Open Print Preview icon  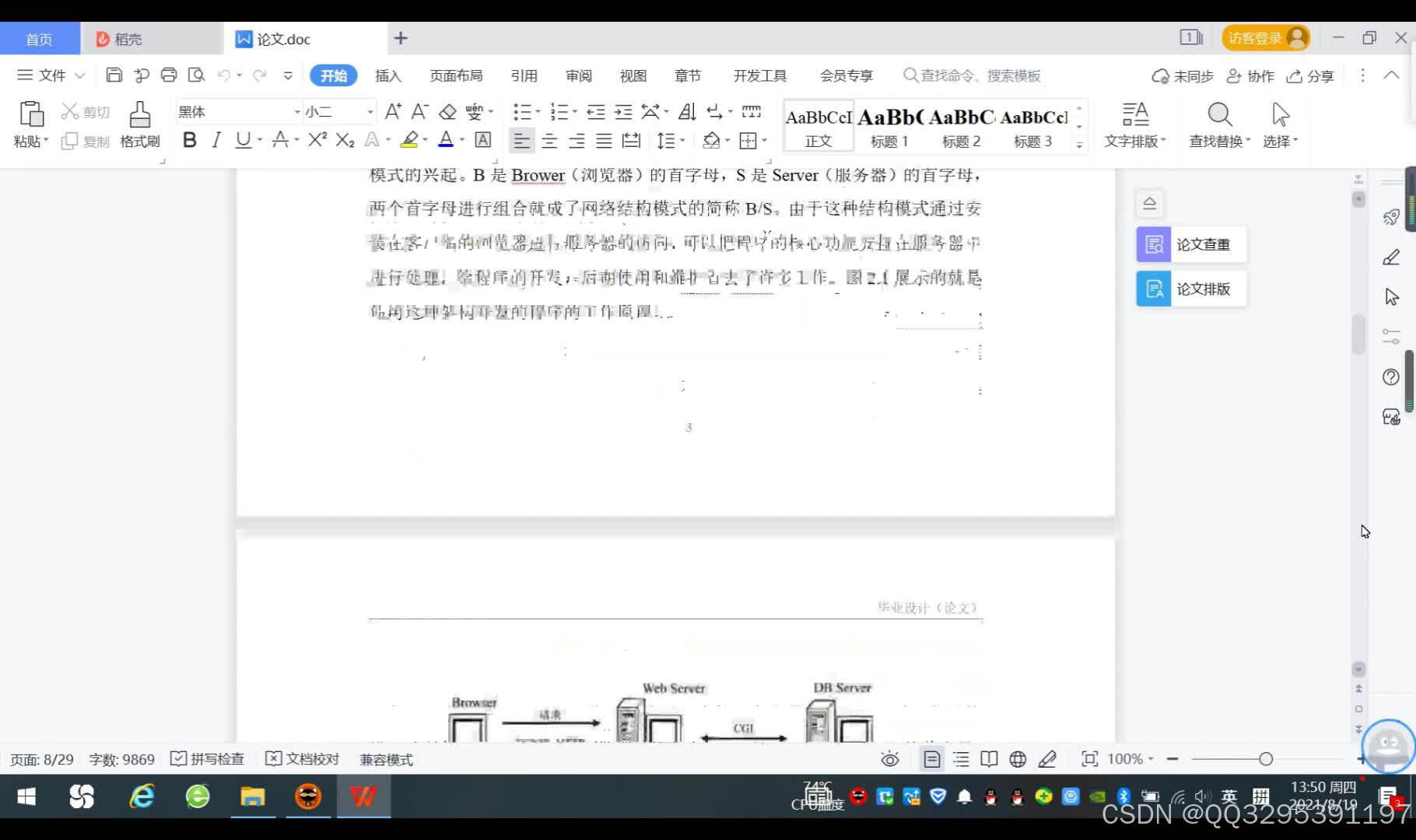click(196, 75)
